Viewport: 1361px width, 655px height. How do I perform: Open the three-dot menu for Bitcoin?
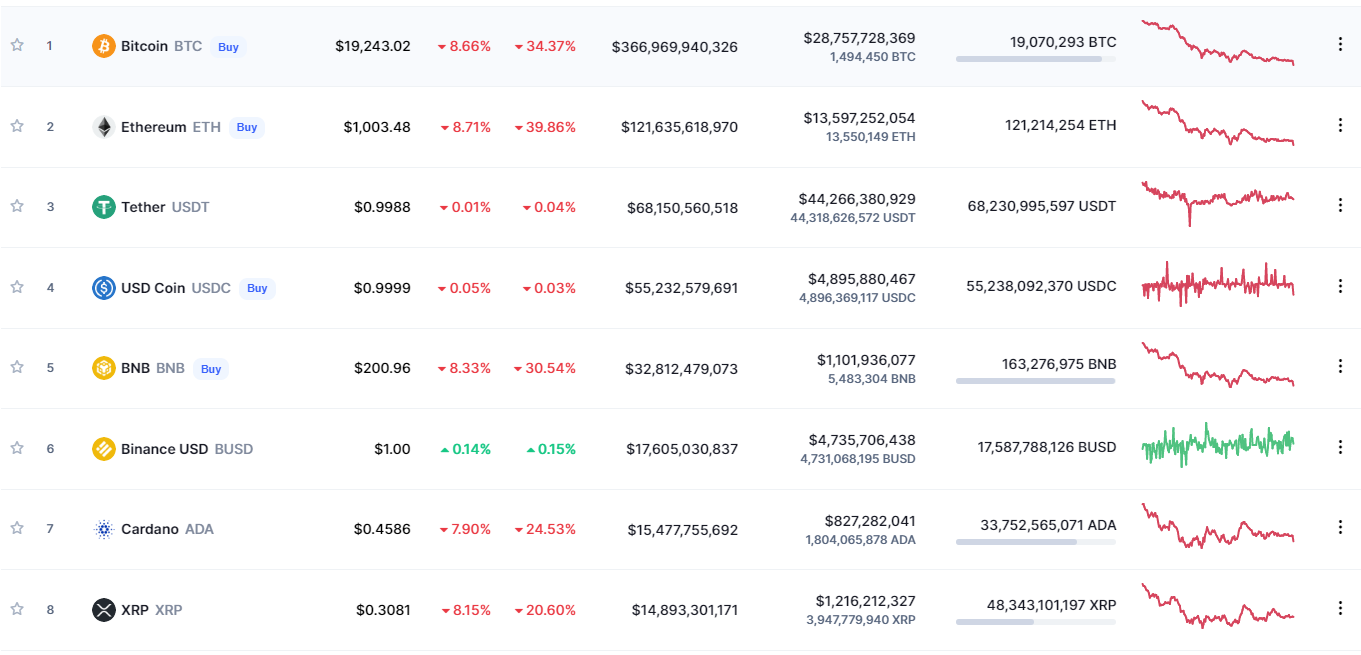(1340, 44)
